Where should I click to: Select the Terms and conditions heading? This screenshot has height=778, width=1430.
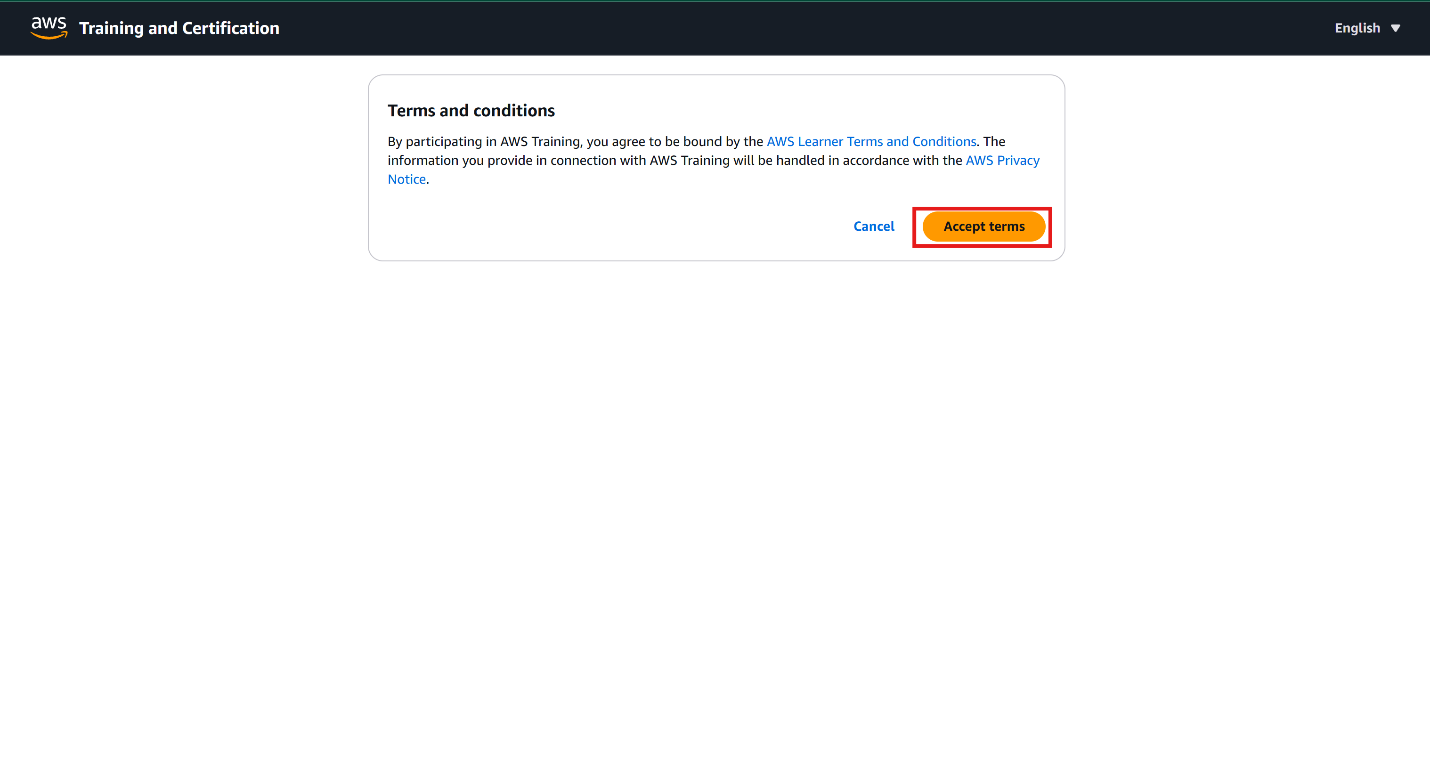point(471,111)
